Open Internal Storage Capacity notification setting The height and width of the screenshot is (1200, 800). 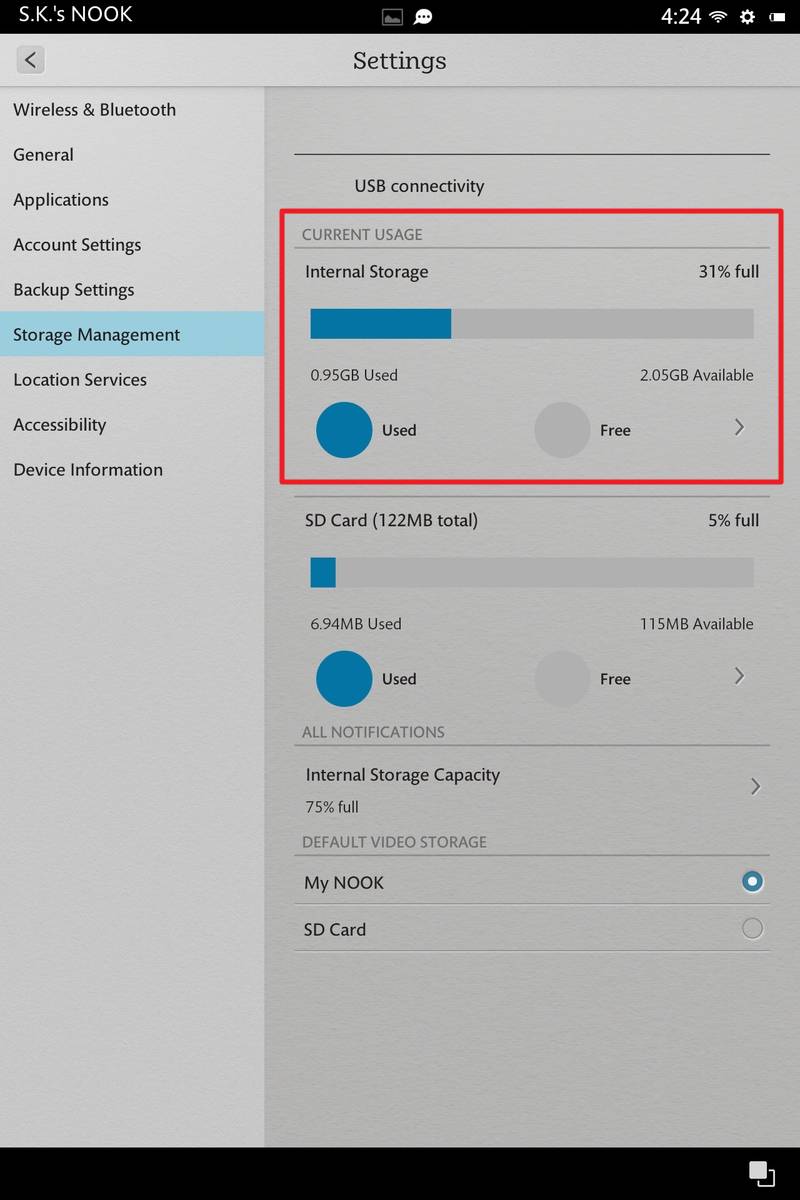(x=532, y=789)
